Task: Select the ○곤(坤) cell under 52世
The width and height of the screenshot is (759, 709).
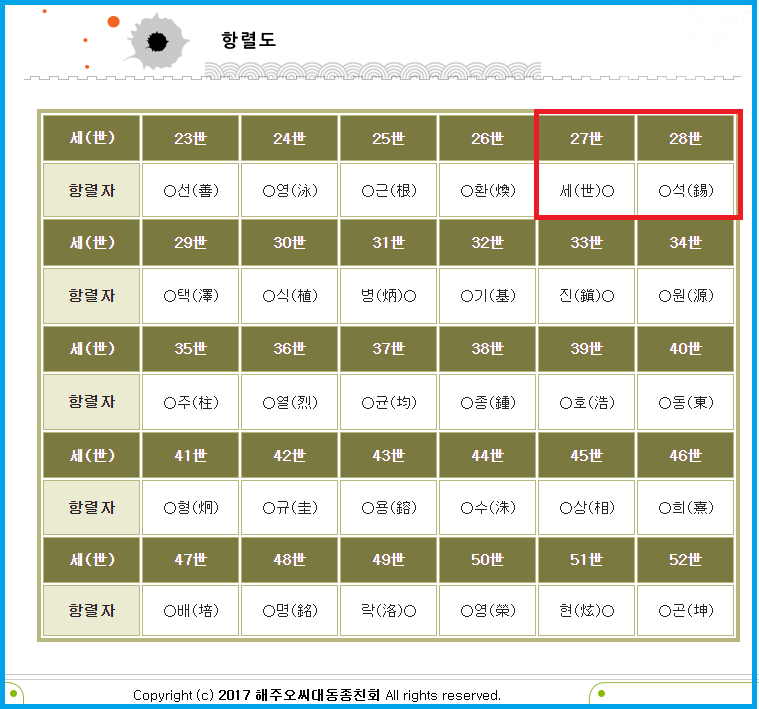Action: click(685, 610)
